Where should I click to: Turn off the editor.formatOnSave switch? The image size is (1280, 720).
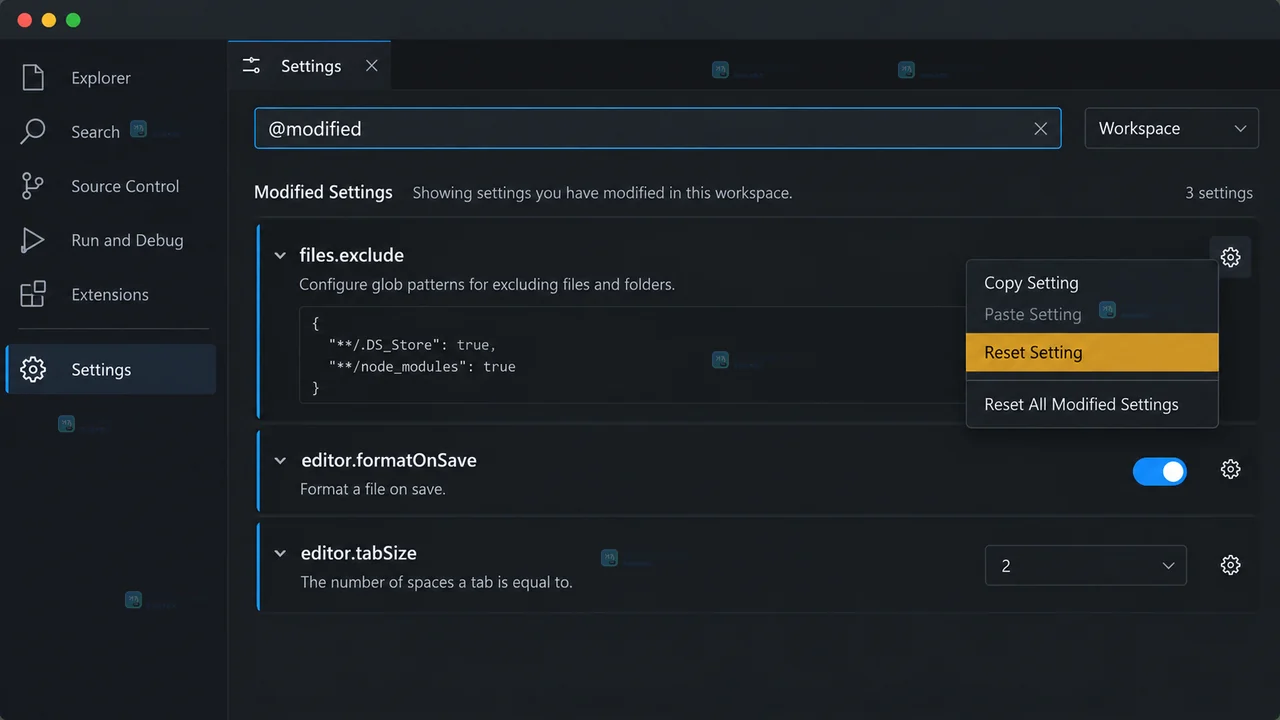click(x=1159, y=471)
